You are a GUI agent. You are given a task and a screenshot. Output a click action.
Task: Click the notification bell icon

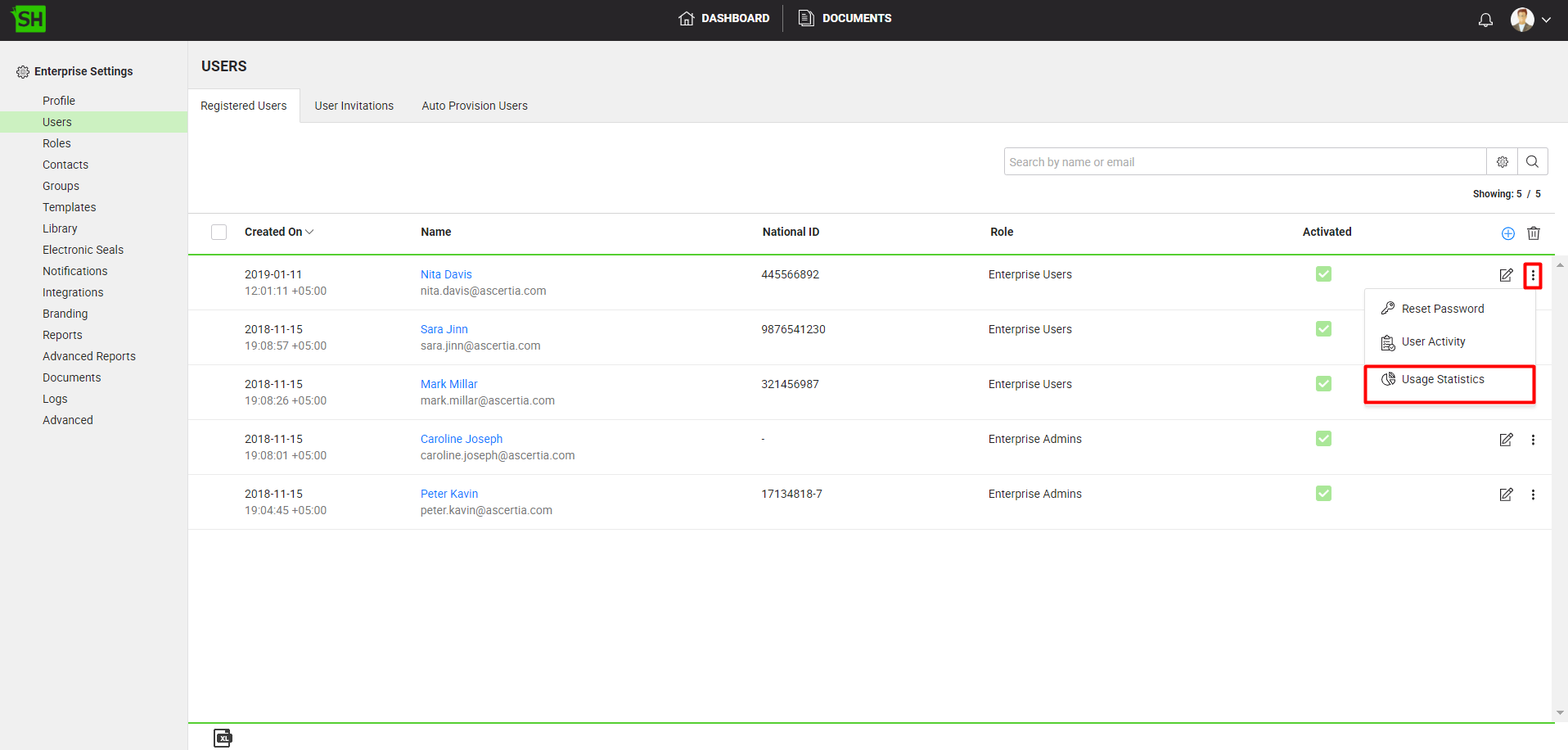click(x=1485, y=20)
